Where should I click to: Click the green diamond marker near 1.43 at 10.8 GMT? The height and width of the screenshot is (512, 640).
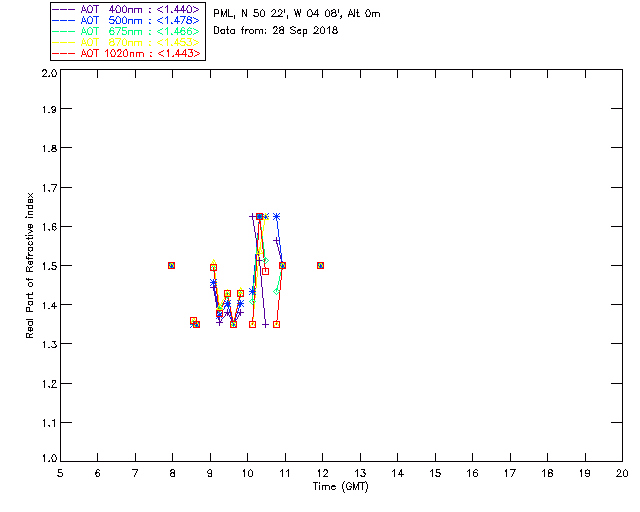pos(276,292)
